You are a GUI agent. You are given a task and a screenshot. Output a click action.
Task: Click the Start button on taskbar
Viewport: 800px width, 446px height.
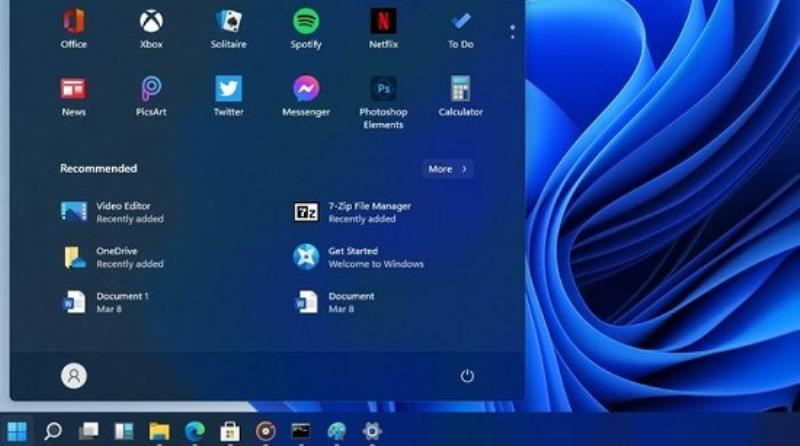17,431
